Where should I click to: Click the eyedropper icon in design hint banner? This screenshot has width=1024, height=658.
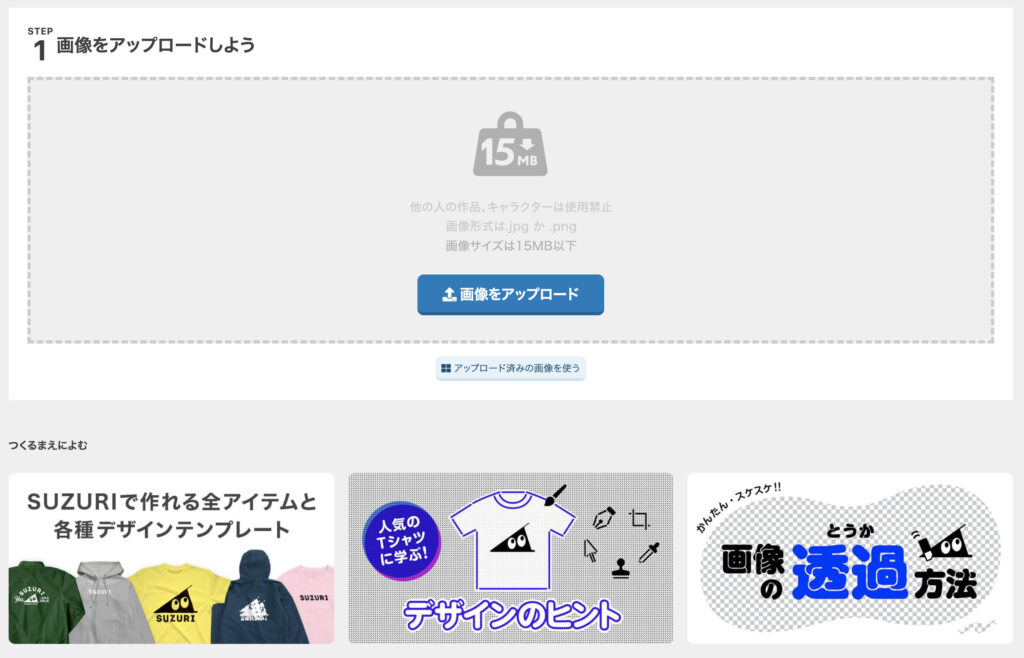(x=649, y=552)
